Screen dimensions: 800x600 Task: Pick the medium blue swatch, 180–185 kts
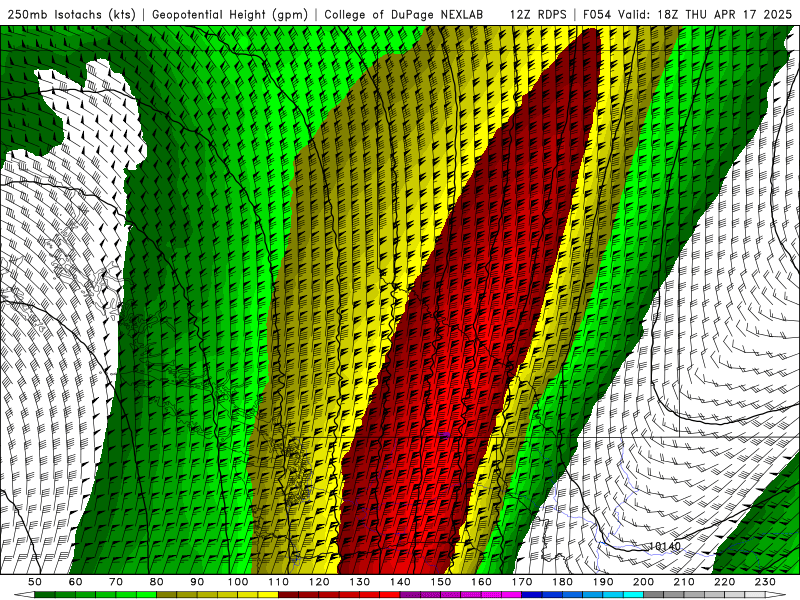tap(572, 594)
